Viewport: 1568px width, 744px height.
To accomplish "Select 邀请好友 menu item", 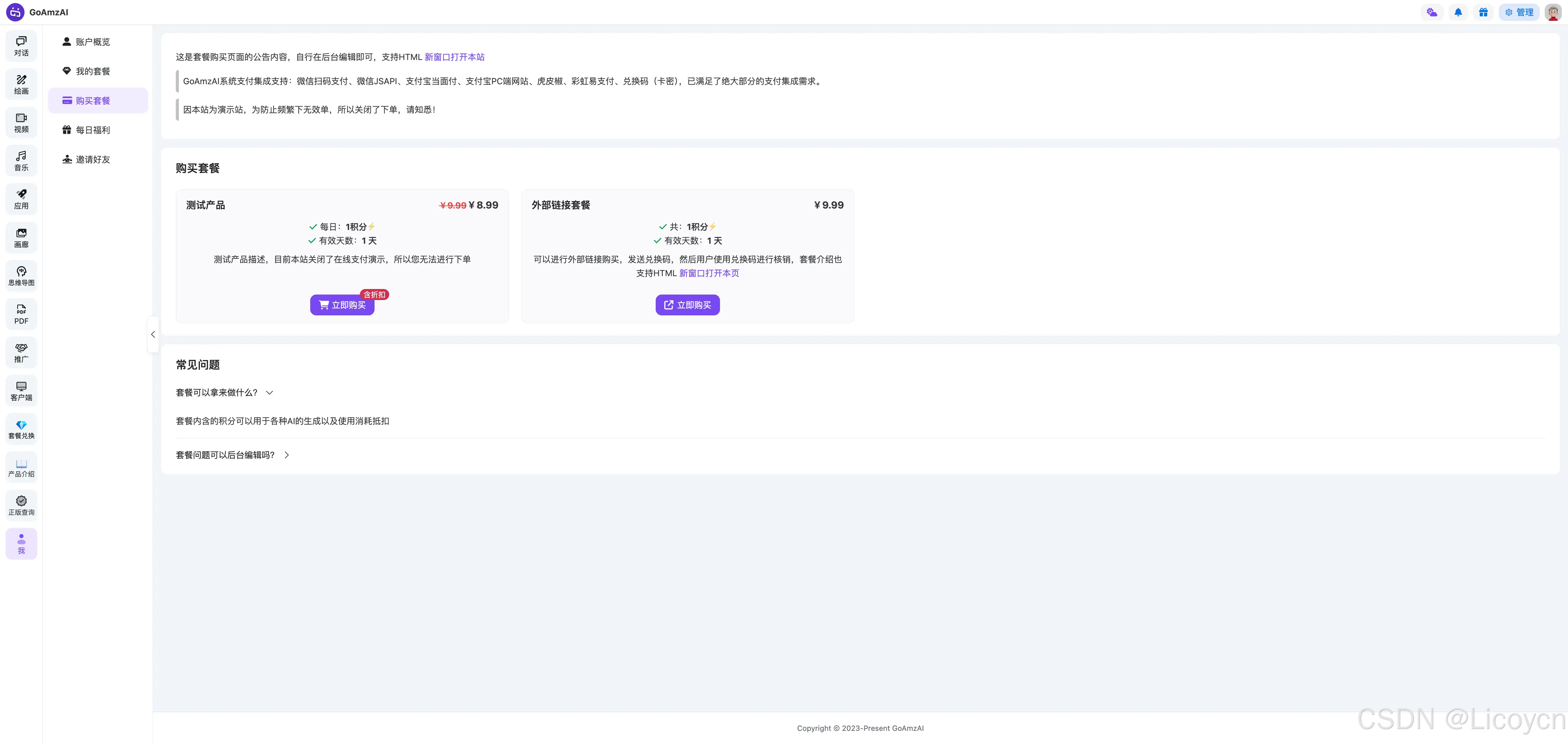I will (x=92, y=160).
